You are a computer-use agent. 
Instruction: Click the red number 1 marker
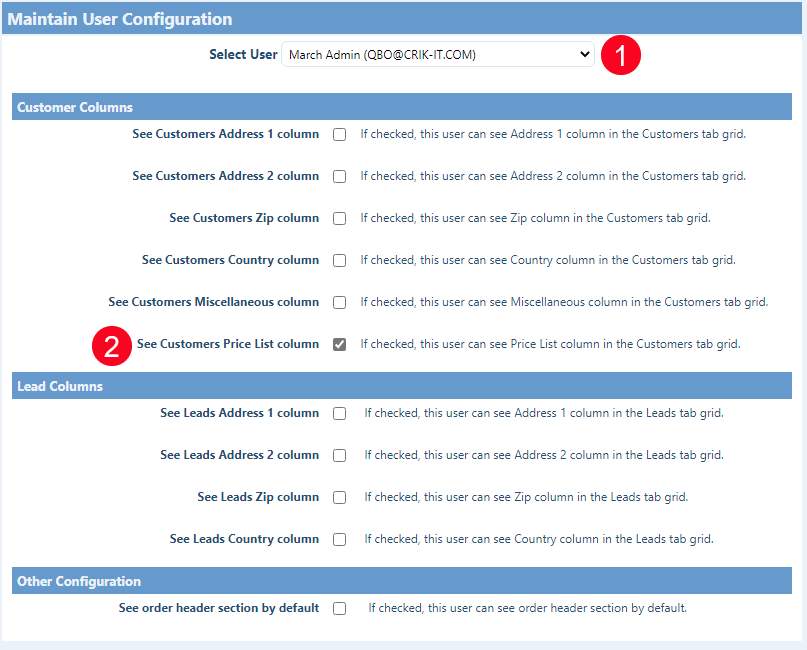[620, 56]
